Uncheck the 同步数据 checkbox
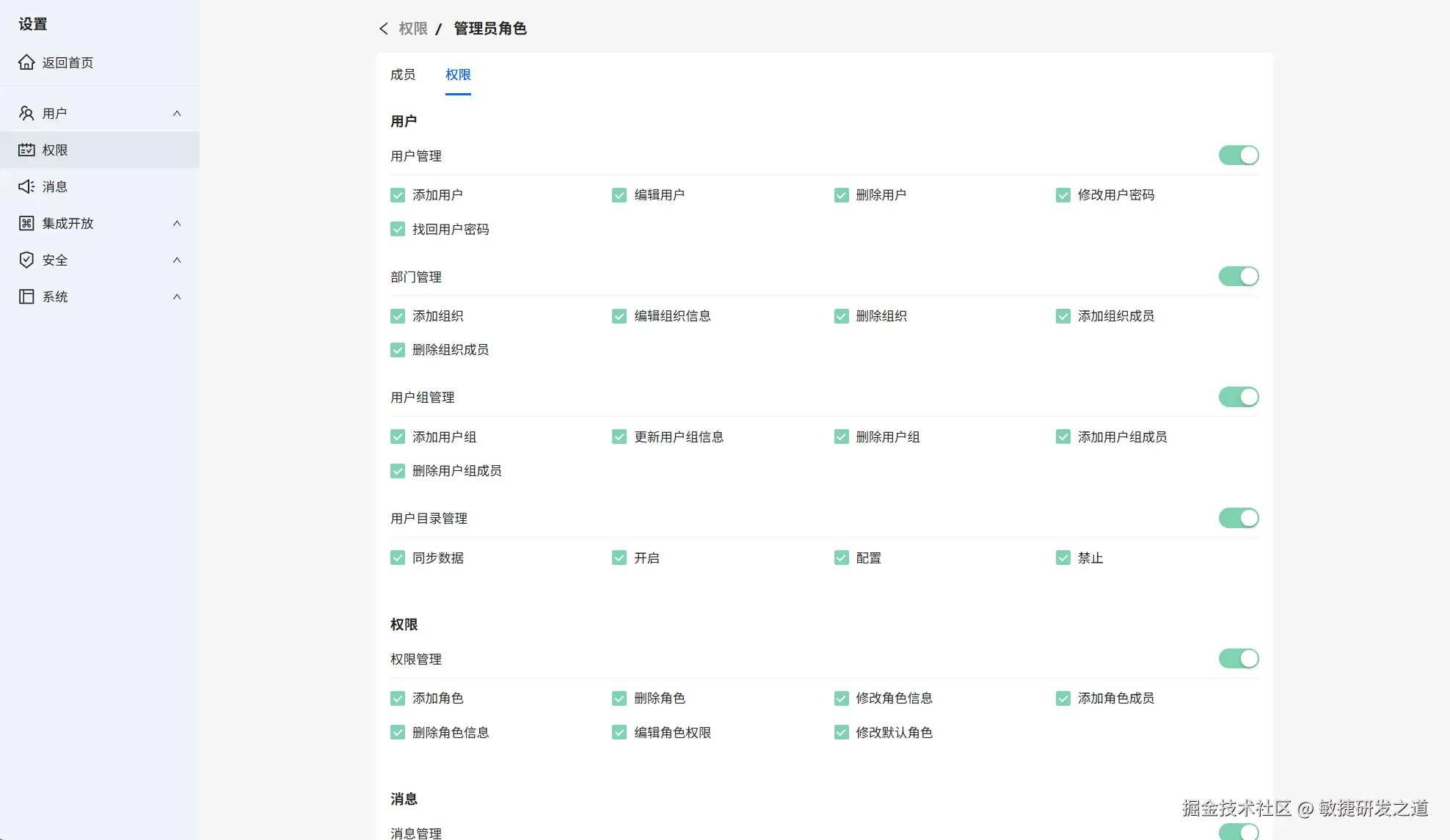Image resolution: width=1450 pixels, height=840 pixels. [x=398, y=558]
